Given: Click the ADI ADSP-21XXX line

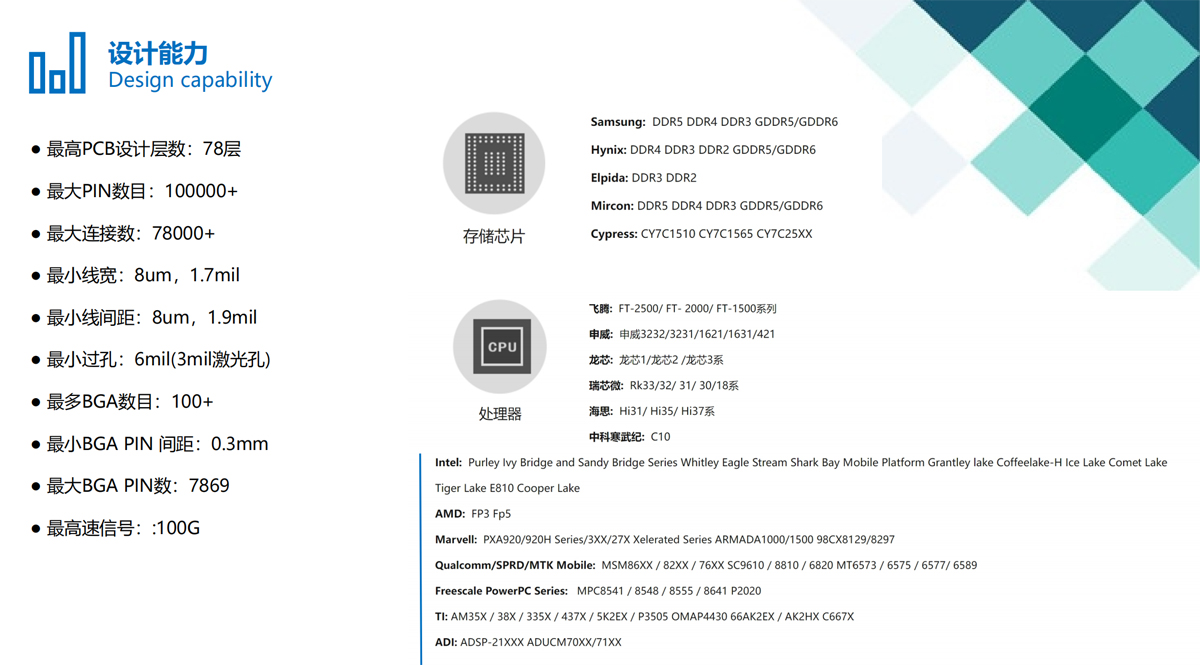Looking at the screenshot, I should [x=528, y=642].
